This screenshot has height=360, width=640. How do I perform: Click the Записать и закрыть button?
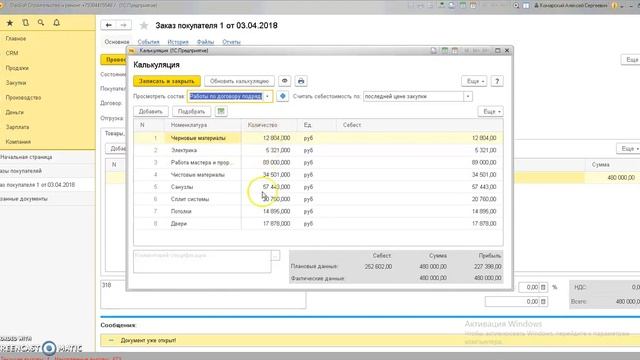(167, 81)
